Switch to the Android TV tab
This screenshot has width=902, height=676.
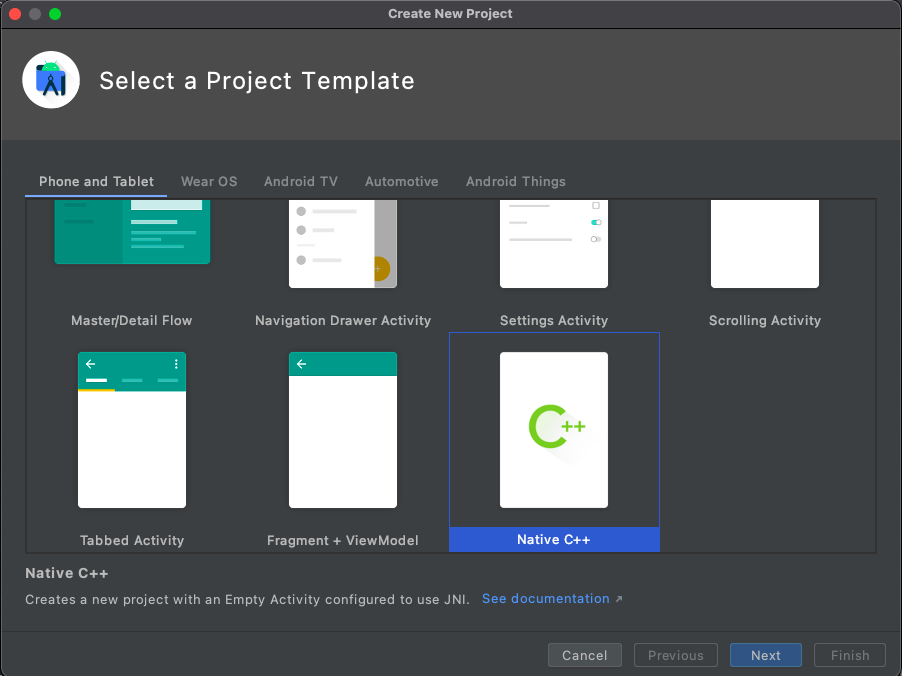pos(301,181)
